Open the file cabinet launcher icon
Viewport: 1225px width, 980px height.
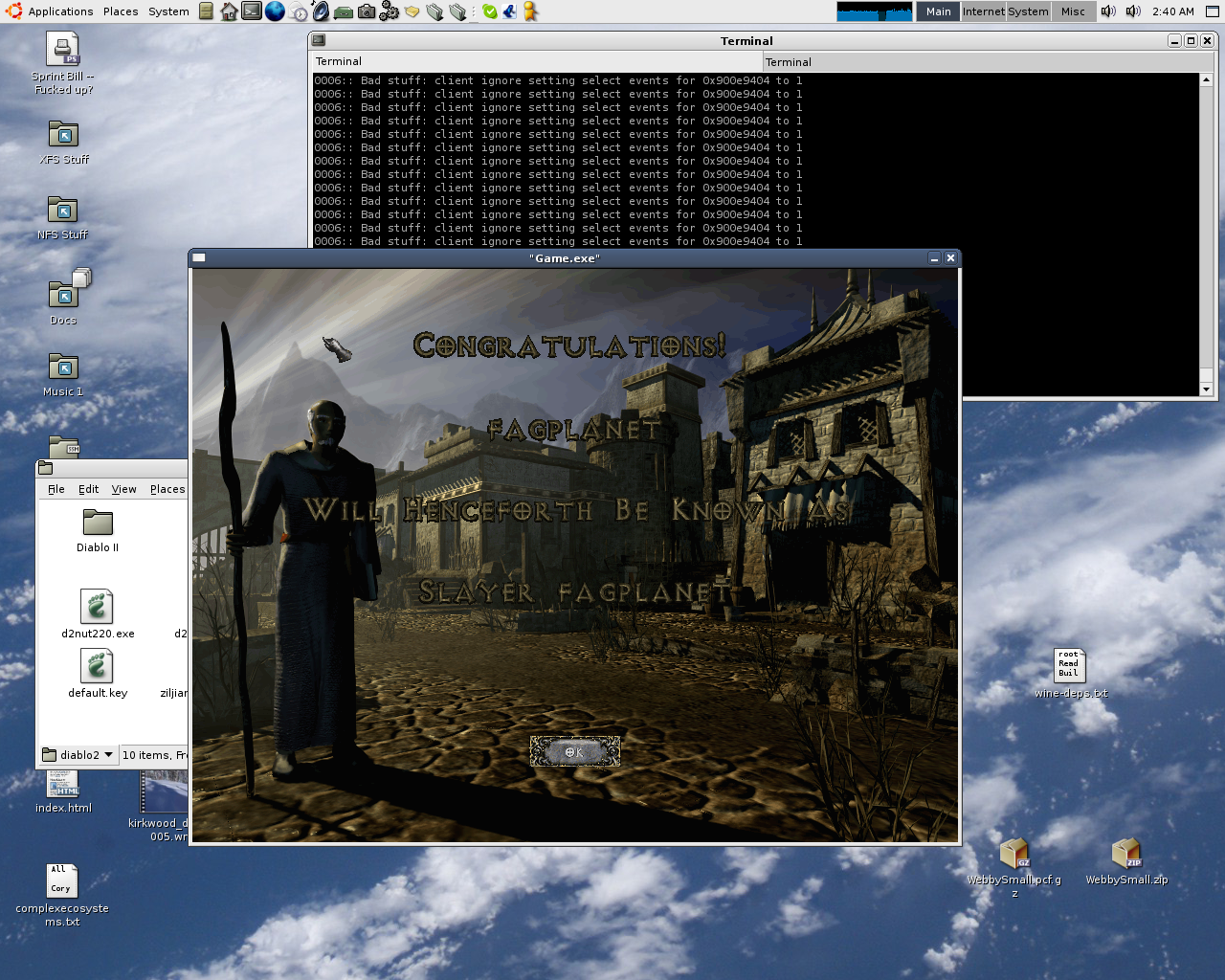[206, 11]
